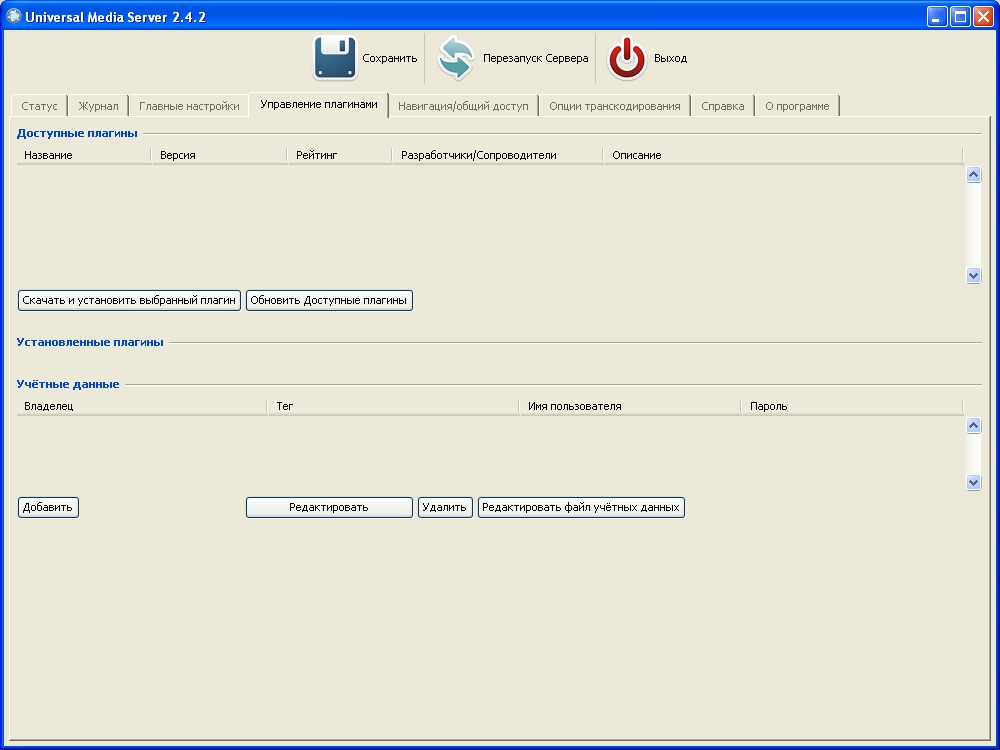Click the Владелец column header

pos(142,406)
